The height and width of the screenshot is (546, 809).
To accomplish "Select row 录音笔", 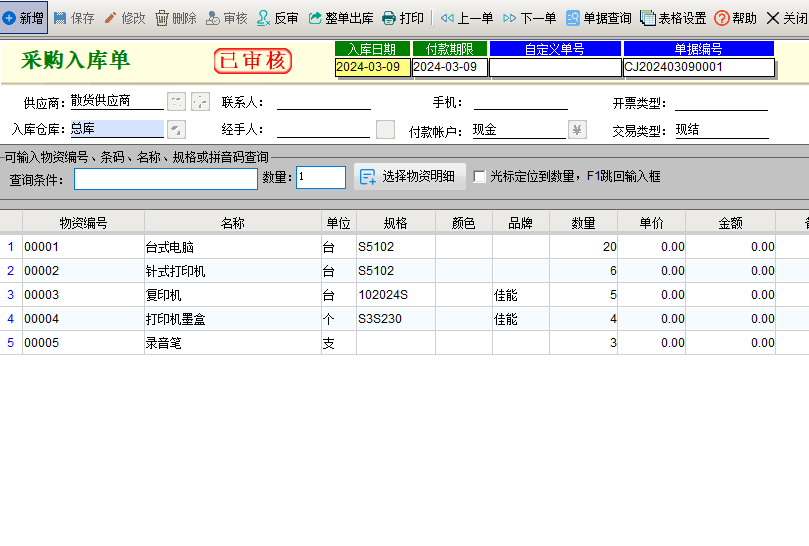I will coord(404,343).
